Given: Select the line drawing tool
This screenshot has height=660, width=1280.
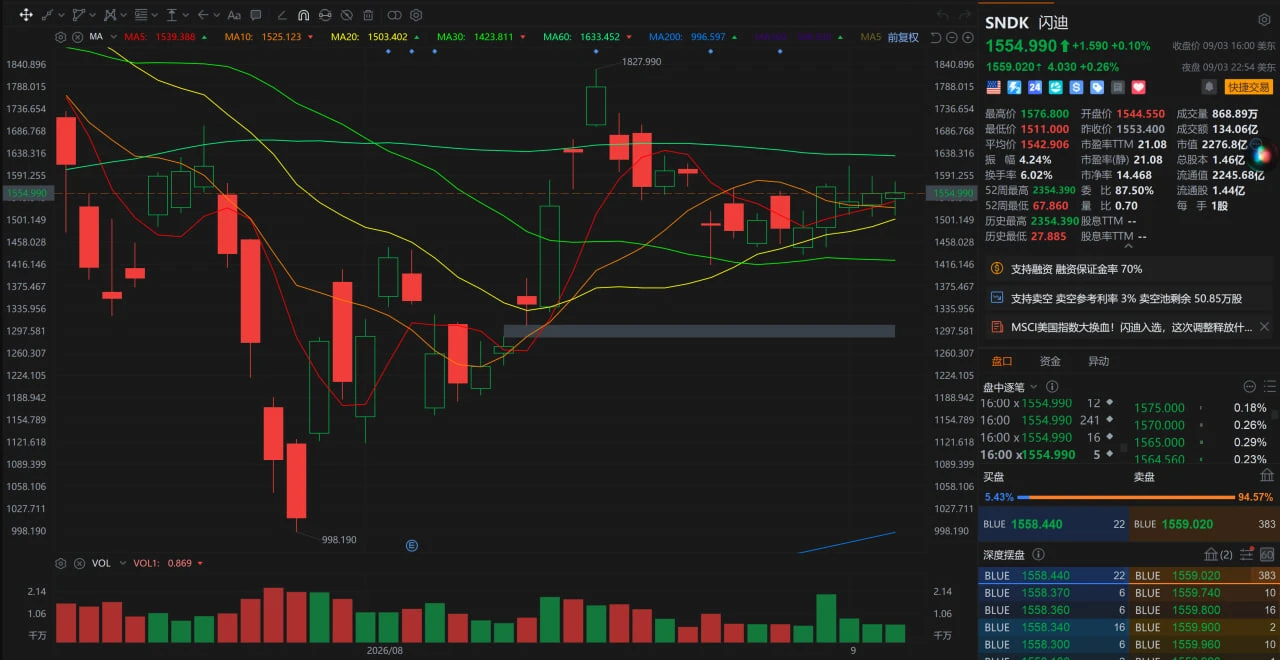Looking at the screenshot, I should (x=47, y=15).
